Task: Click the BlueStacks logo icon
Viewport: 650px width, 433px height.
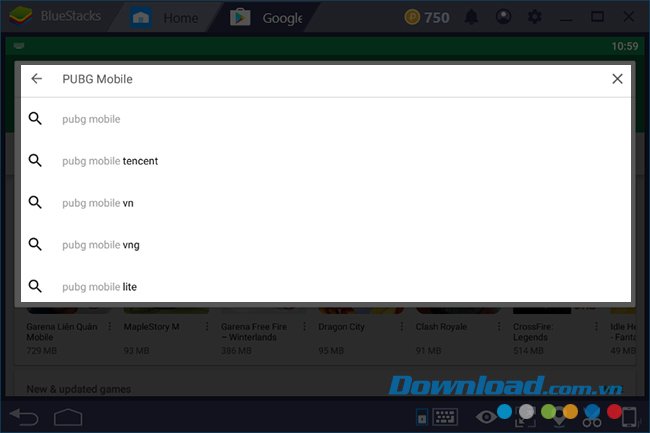Action: tap(20, 16)
